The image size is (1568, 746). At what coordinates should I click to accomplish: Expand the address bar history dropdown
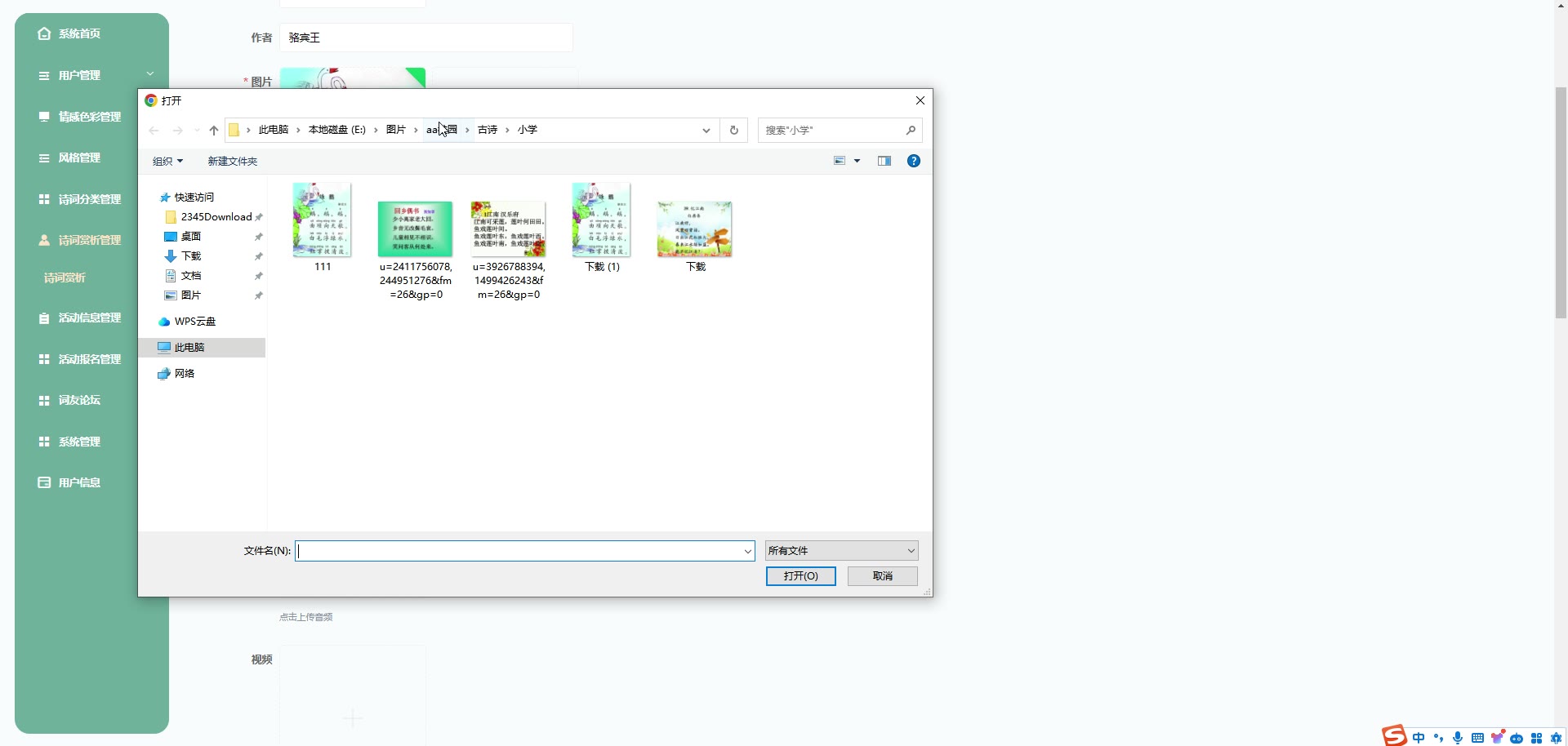pos(706,131)
